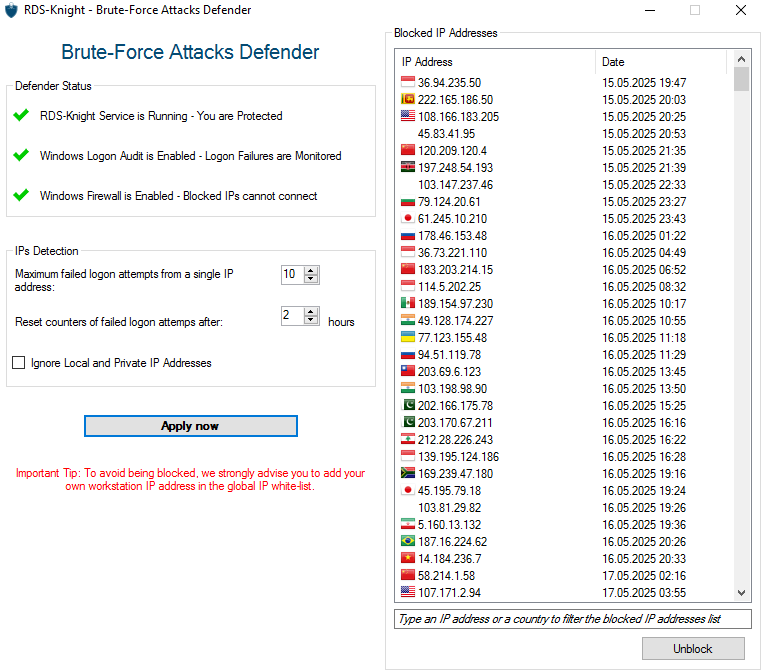Click the red Important Tip whitelist message
The height and width of the screenshot is (670, 763).
(x=190, y=479)
